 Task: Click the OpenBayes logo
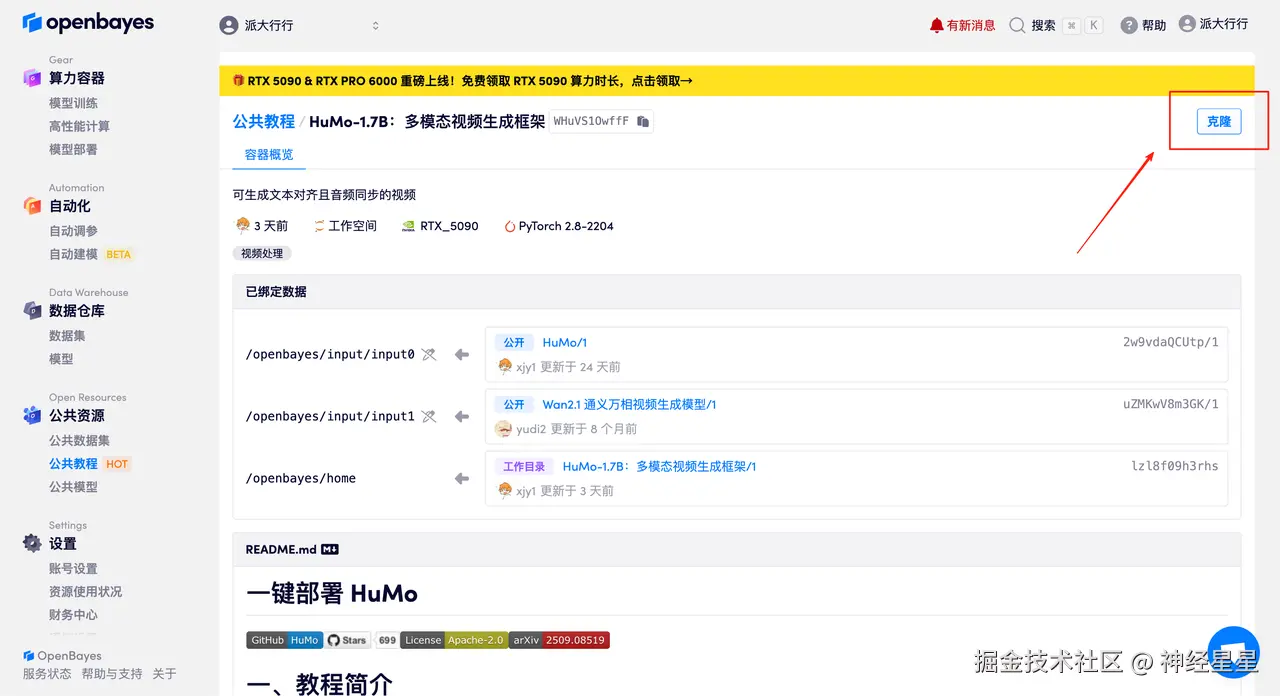click(88, 23)
